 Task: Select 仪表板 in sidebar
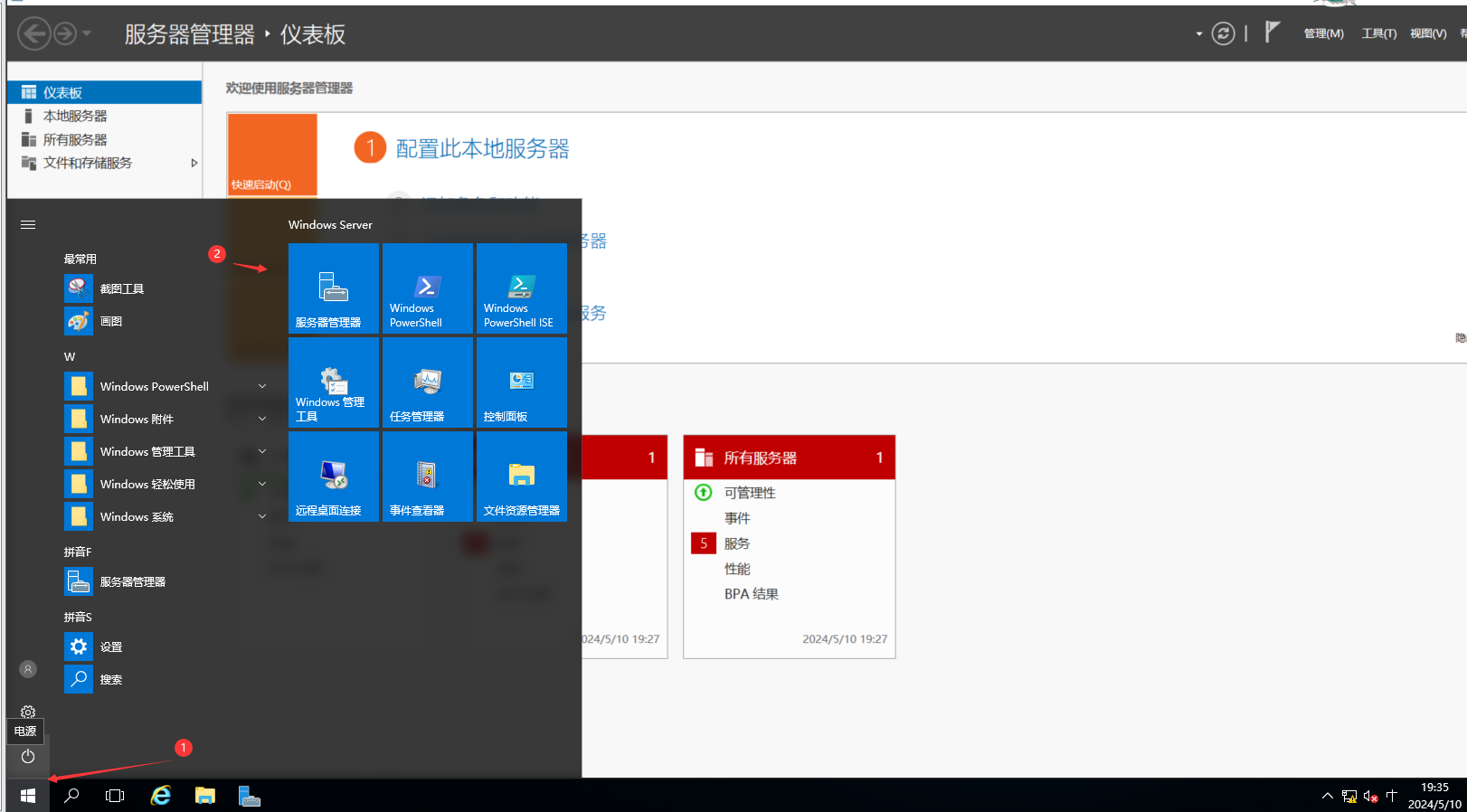coord(104,92)
